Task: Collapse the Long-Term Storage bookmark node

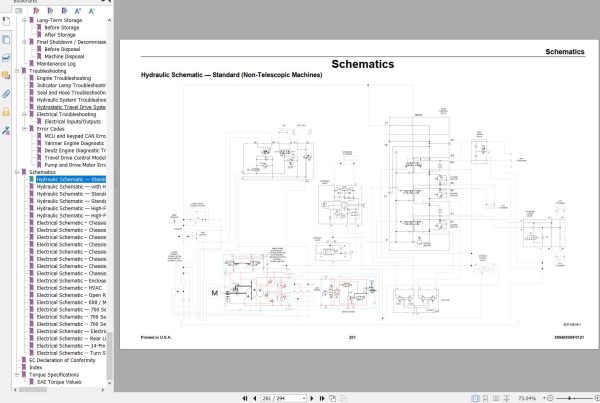Action: (x=24, y=20)
